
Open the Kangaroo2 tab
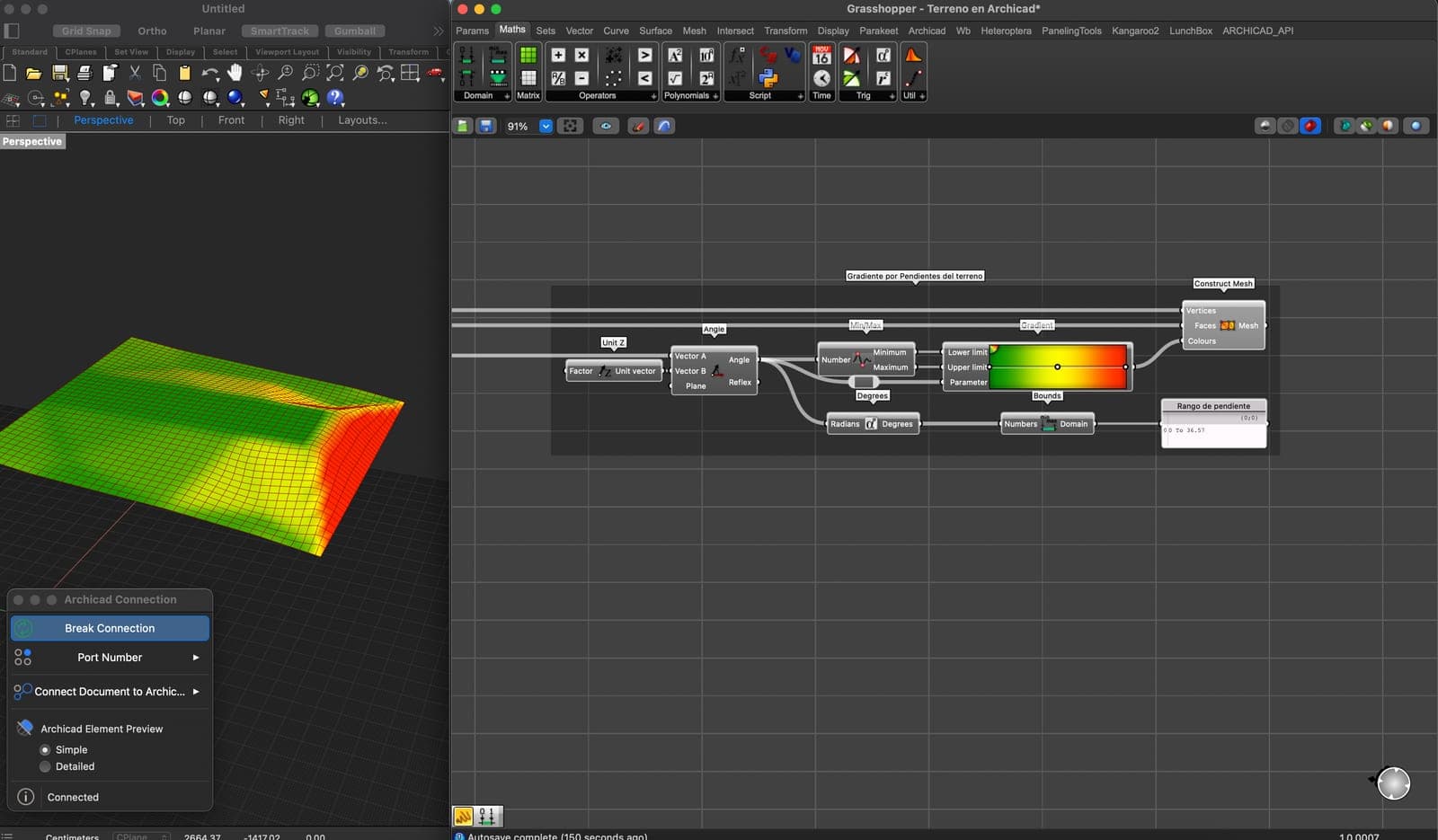point(1135,31)
